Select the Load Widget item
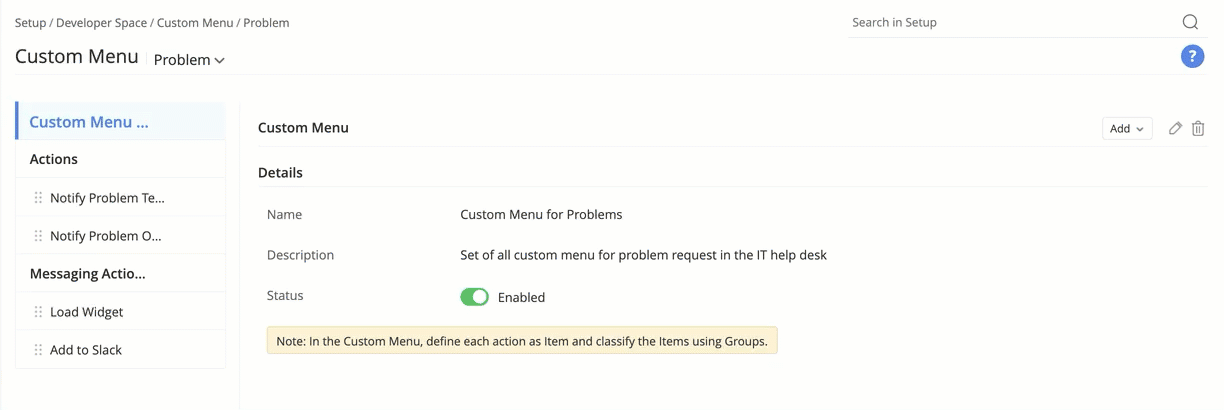This screenshot has width=1224, height=410. [x=87, y=312]
